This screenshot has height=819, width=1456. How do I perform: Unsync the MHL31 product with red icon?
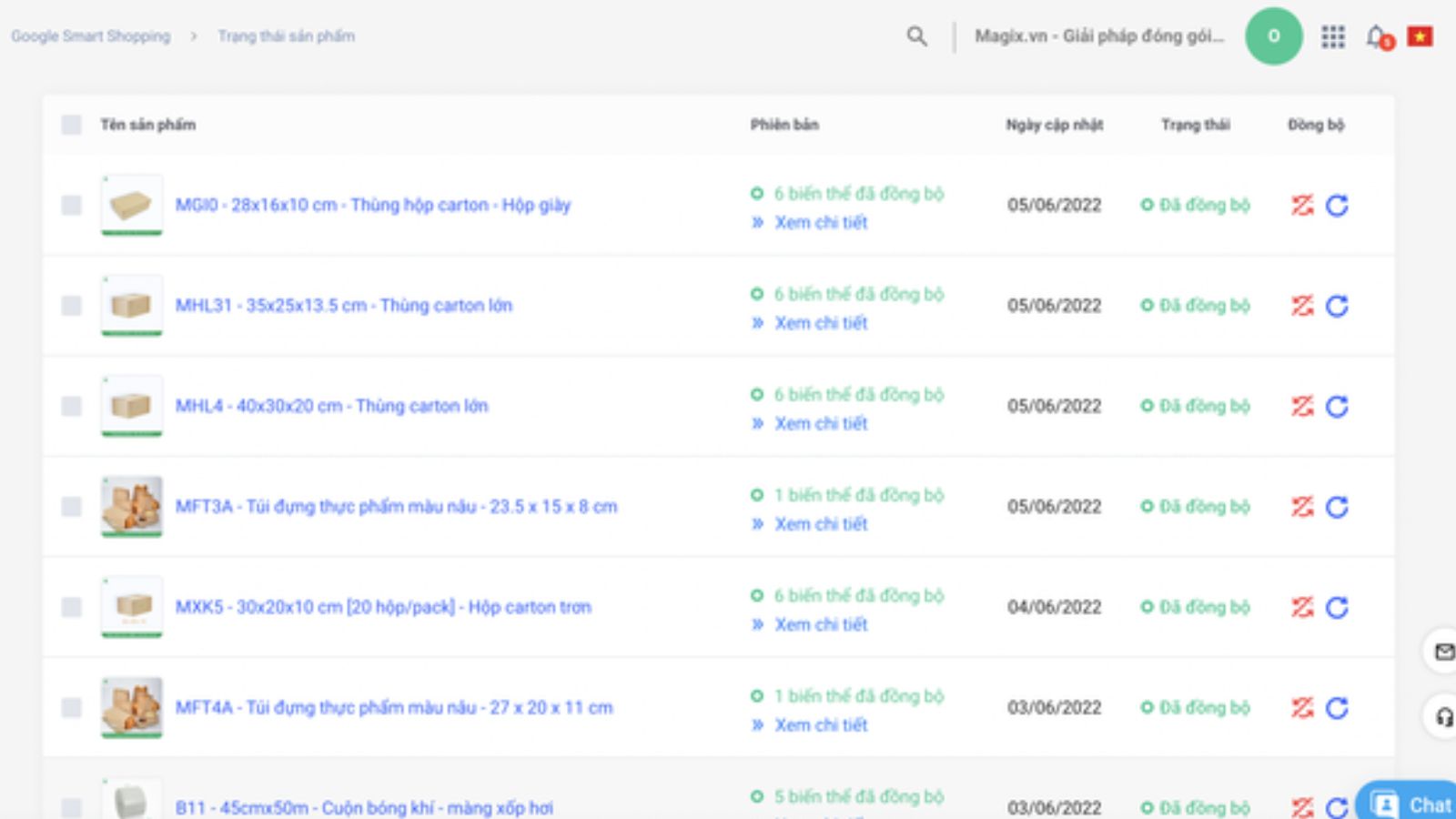click(1302, 306)
